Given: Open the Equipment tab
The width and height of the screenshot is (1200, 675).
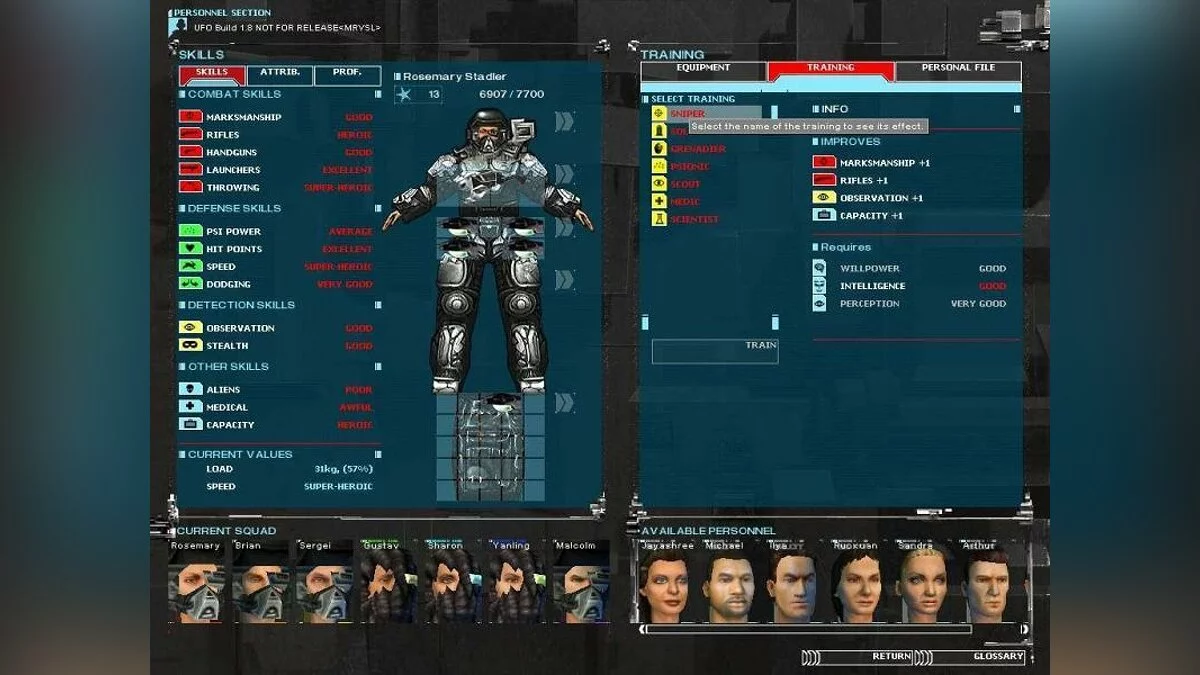Looking at the screenshot, I should coord(703,71).
